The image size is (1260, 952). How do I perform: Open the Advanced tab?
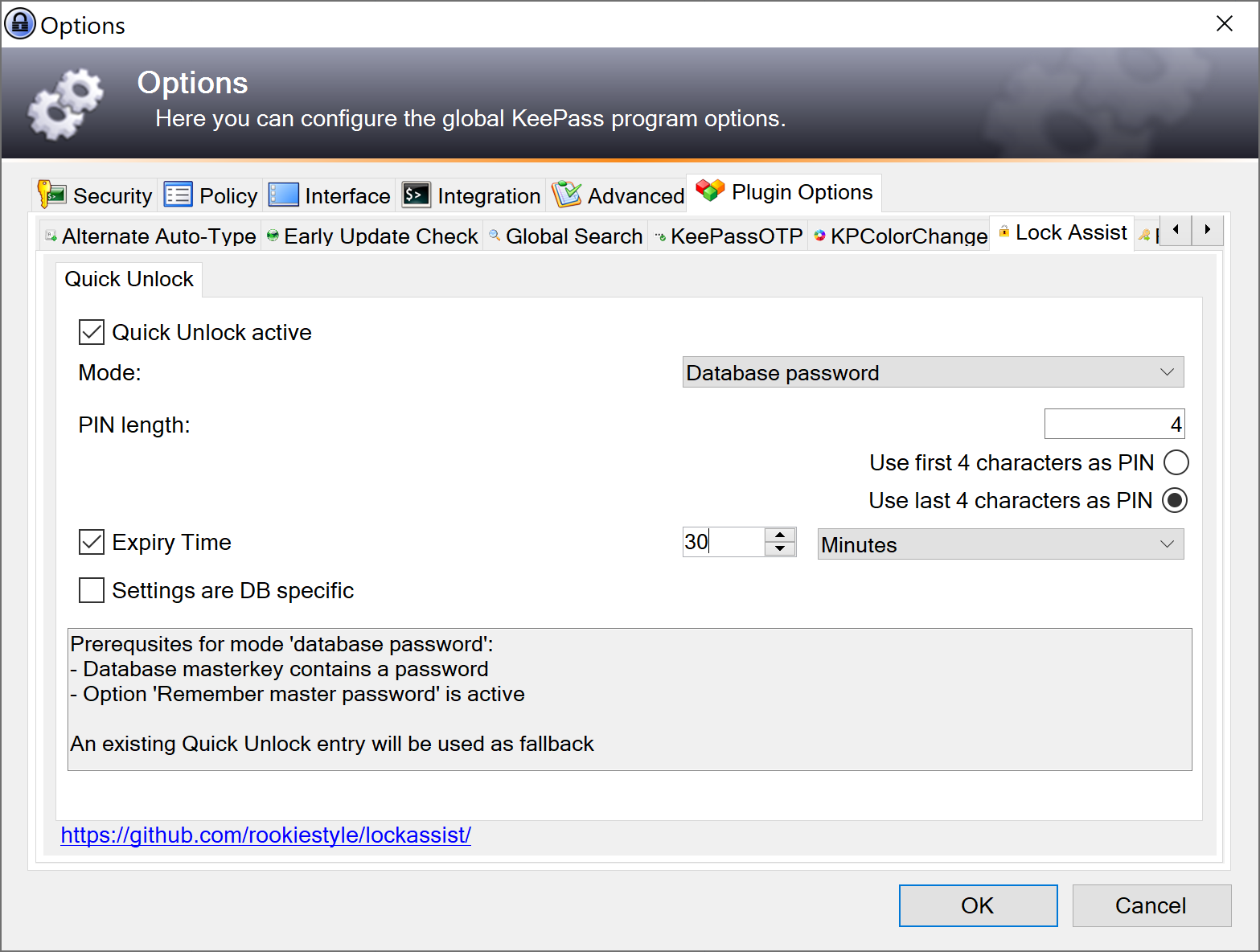618,195
